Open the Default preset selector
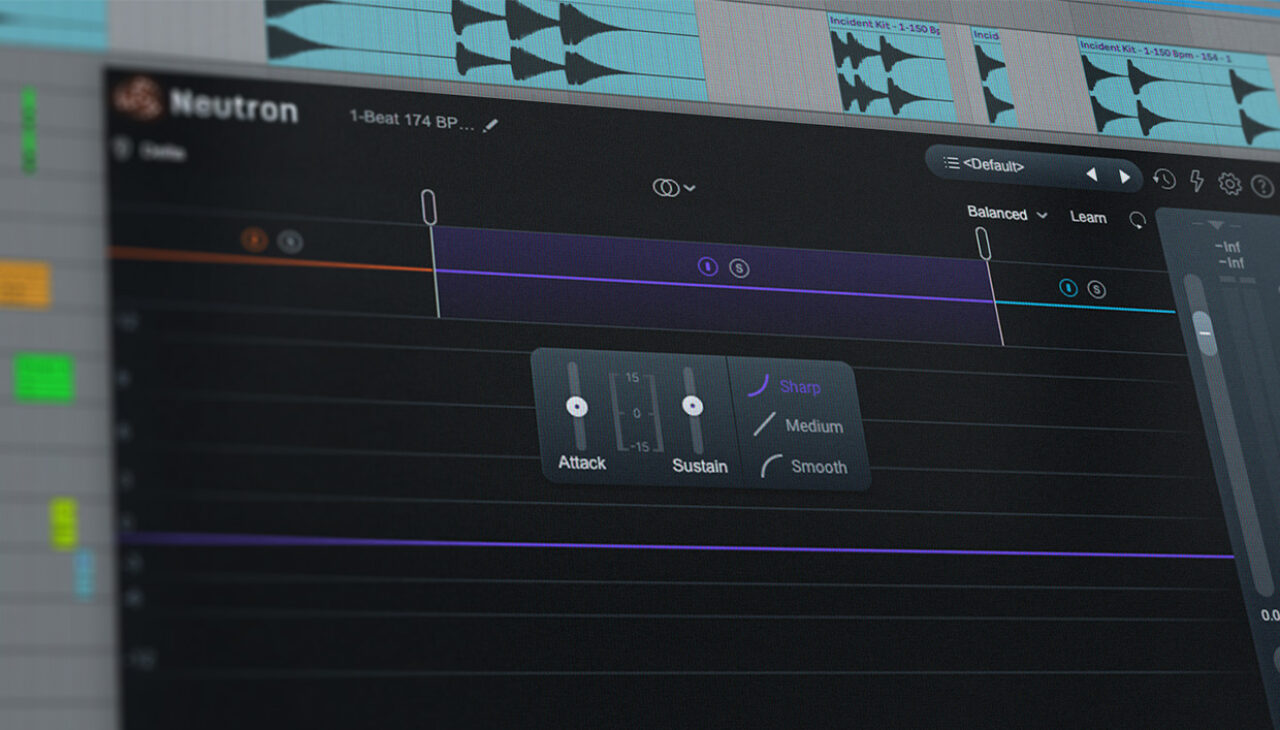The image size is (1280, 730). point(993,166)
